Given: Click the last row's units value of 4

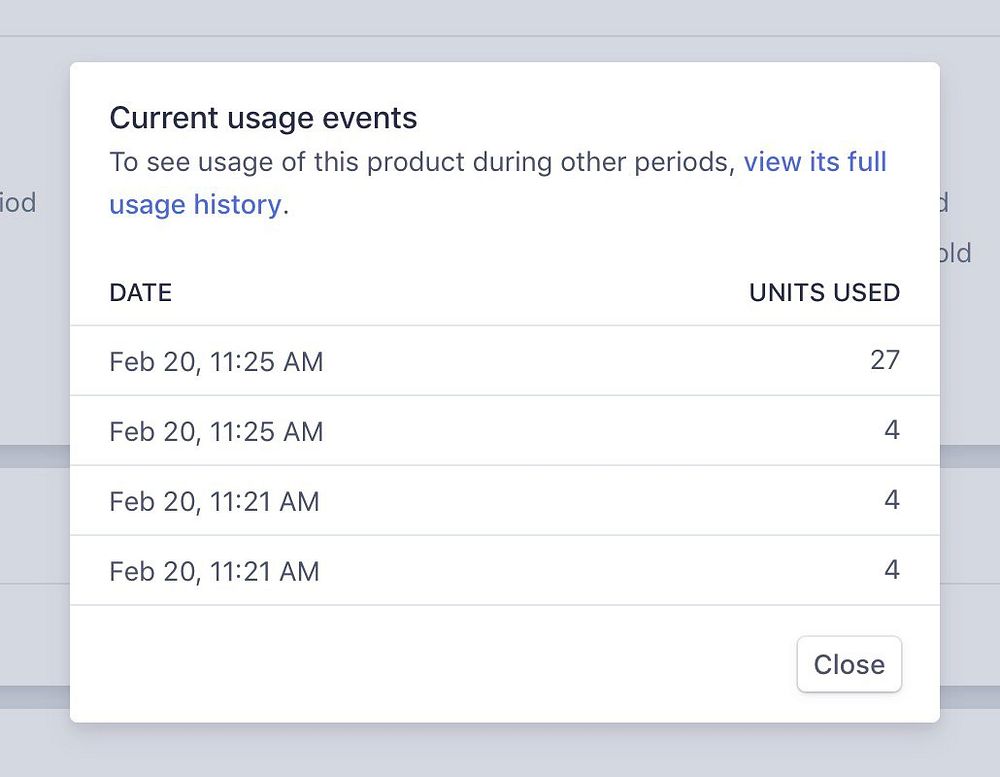Looking at the screenshot, I should tap(892, 570).
